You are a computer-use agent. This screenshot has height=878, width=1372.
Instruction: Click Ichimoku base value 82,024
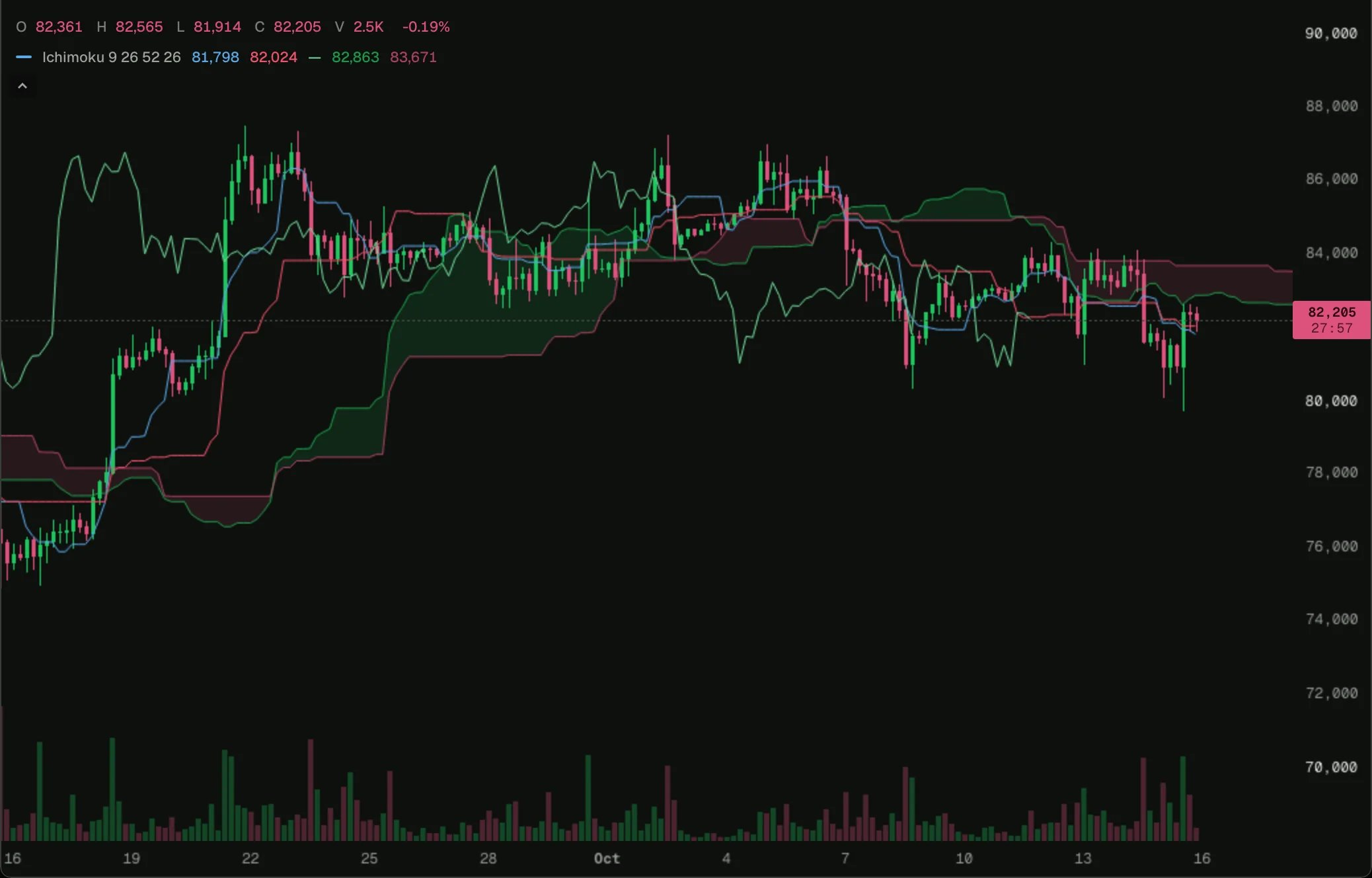click(x=274, y=58)
